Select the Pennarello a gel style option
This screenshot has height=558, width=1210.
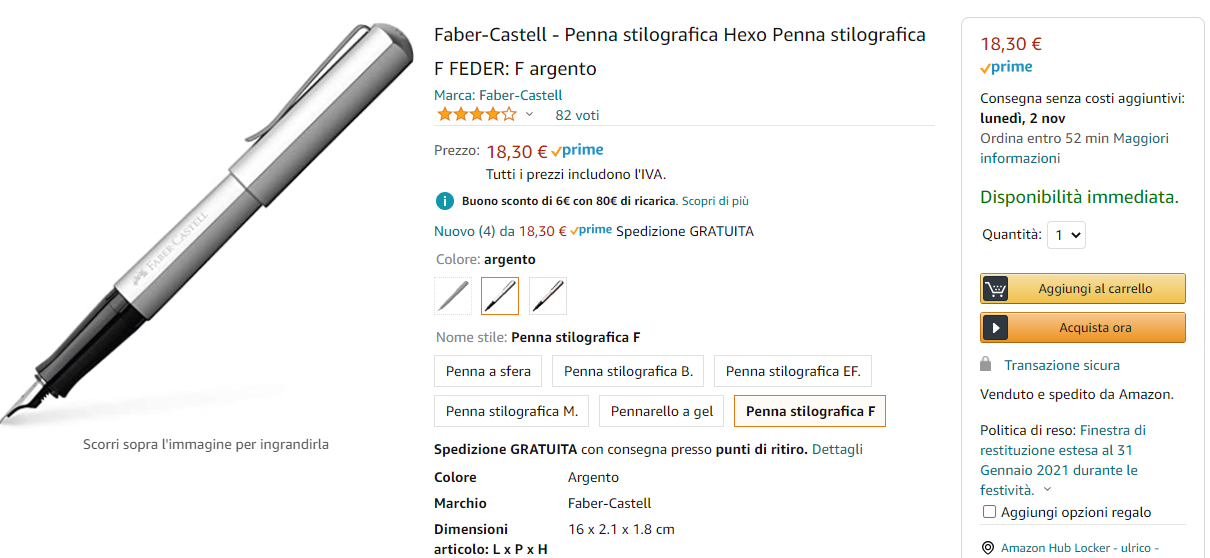(661, 411)
